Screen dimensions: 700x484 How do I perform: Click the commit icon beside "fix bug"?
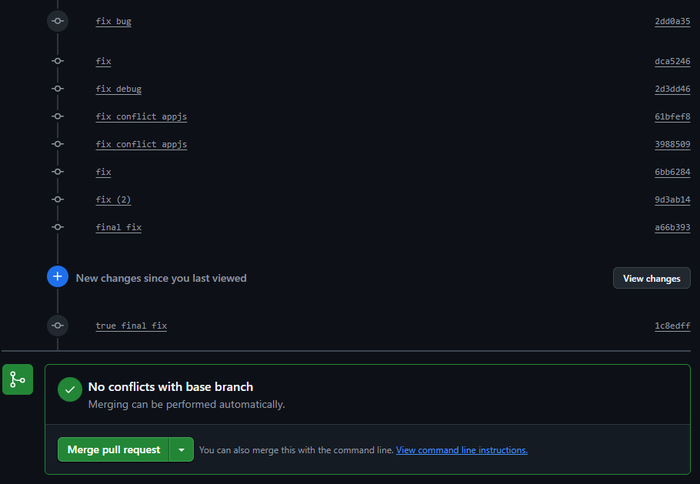pyautogui.click(x=58, y=21)
